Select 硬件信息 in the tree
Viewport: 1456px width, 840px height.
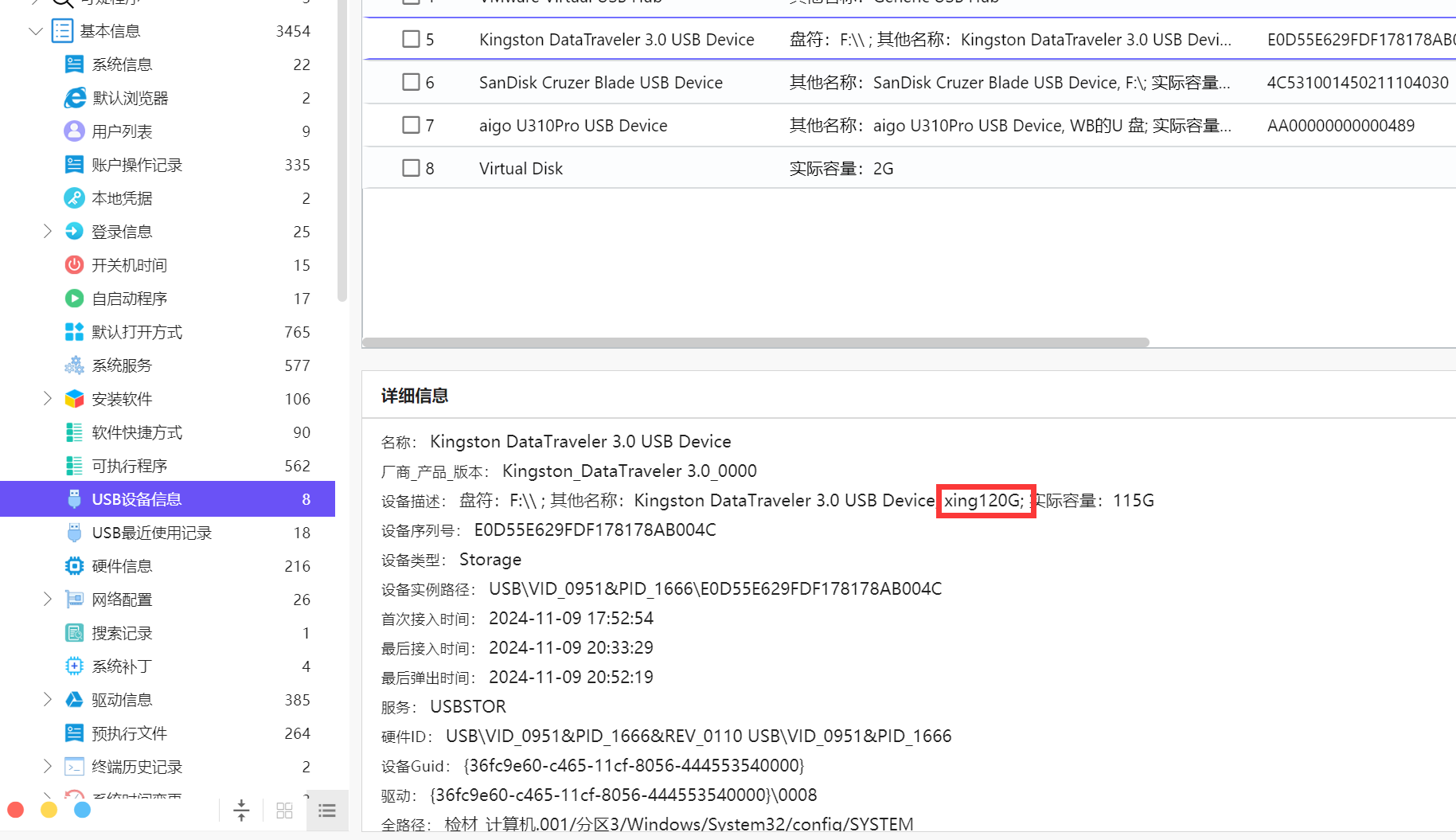122,566
